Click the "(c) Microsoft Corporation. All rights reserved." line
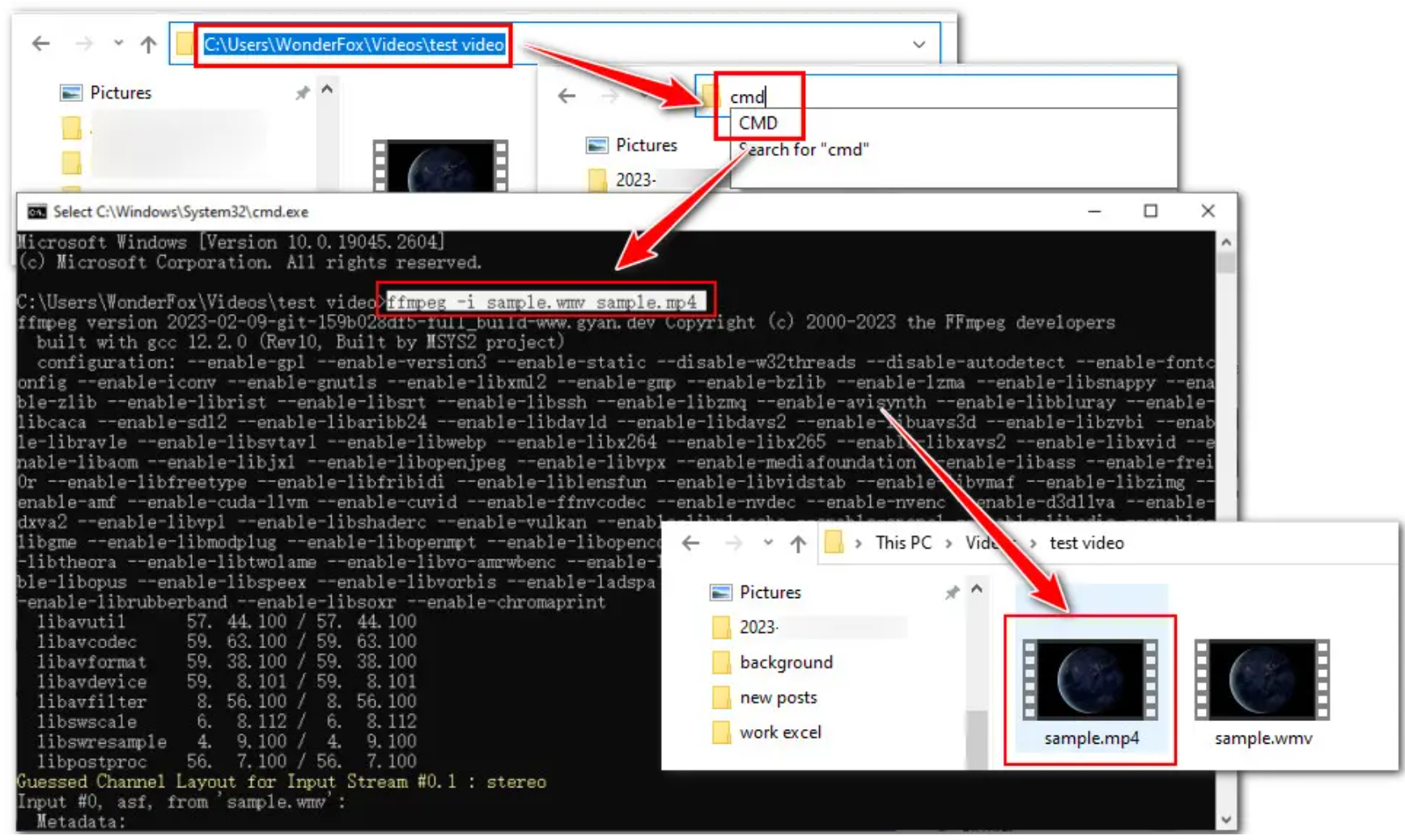1405x840 pixels. 249,262
